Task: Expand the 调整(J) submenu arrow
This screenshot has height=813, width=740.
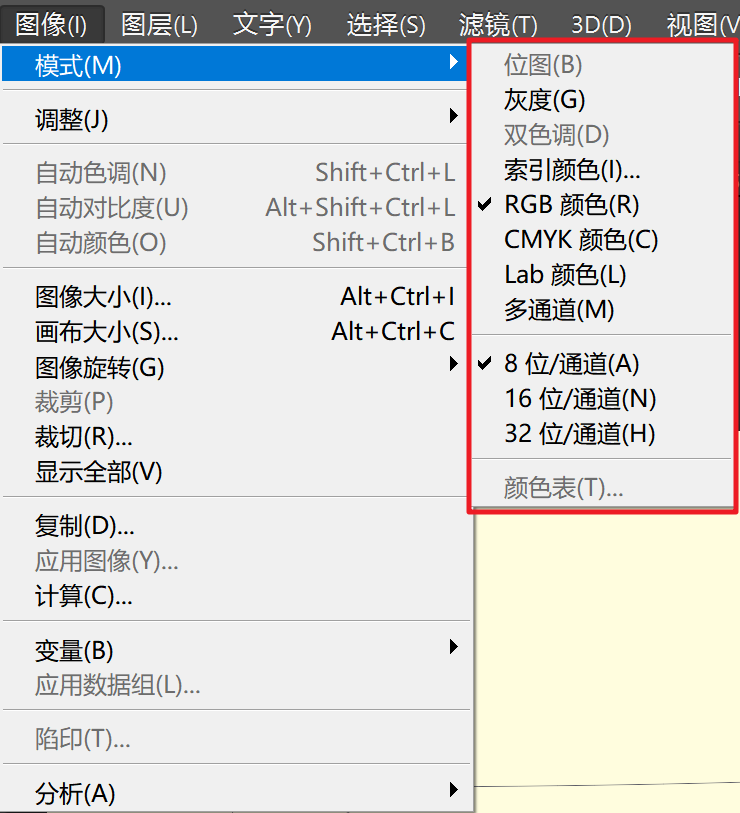Action: tap(454, 116)
